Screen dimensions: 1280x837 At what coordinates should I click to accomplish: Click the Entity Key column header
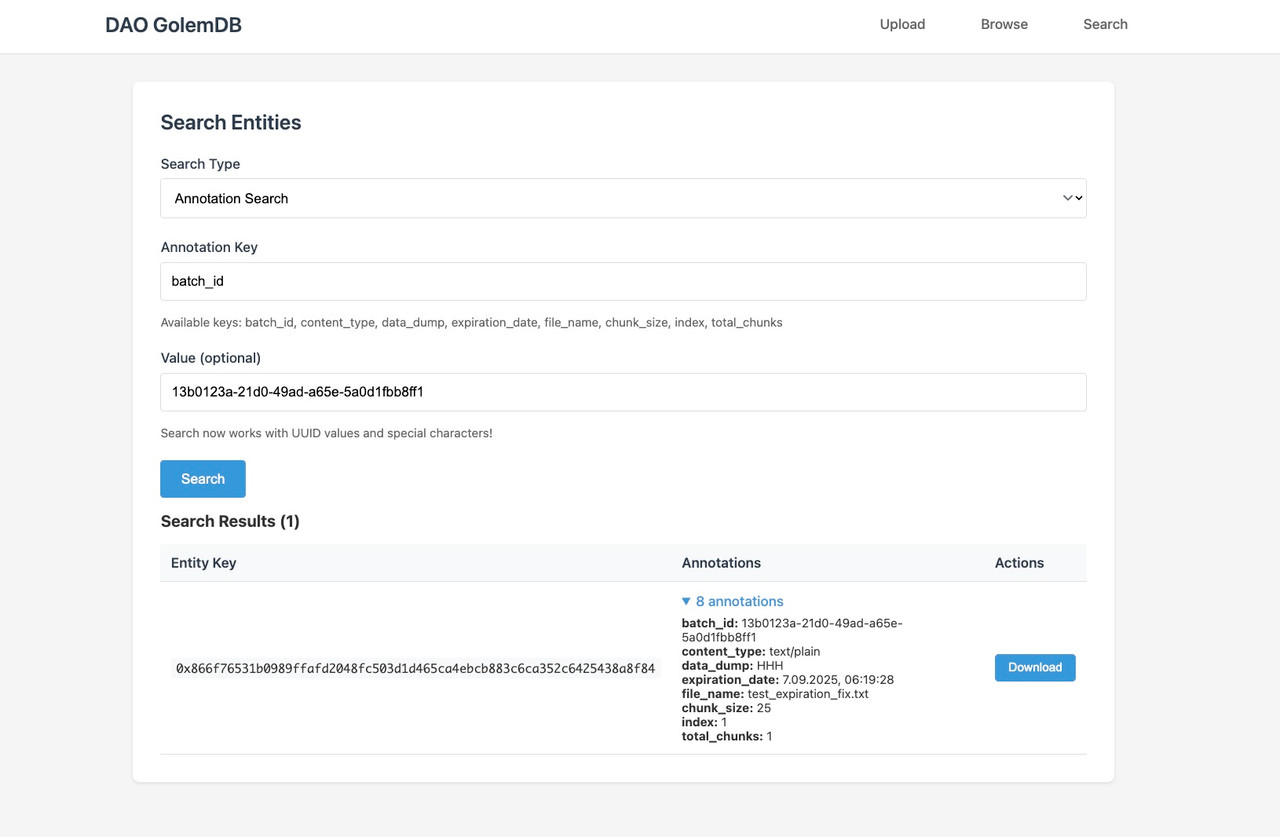coord(203,562)
